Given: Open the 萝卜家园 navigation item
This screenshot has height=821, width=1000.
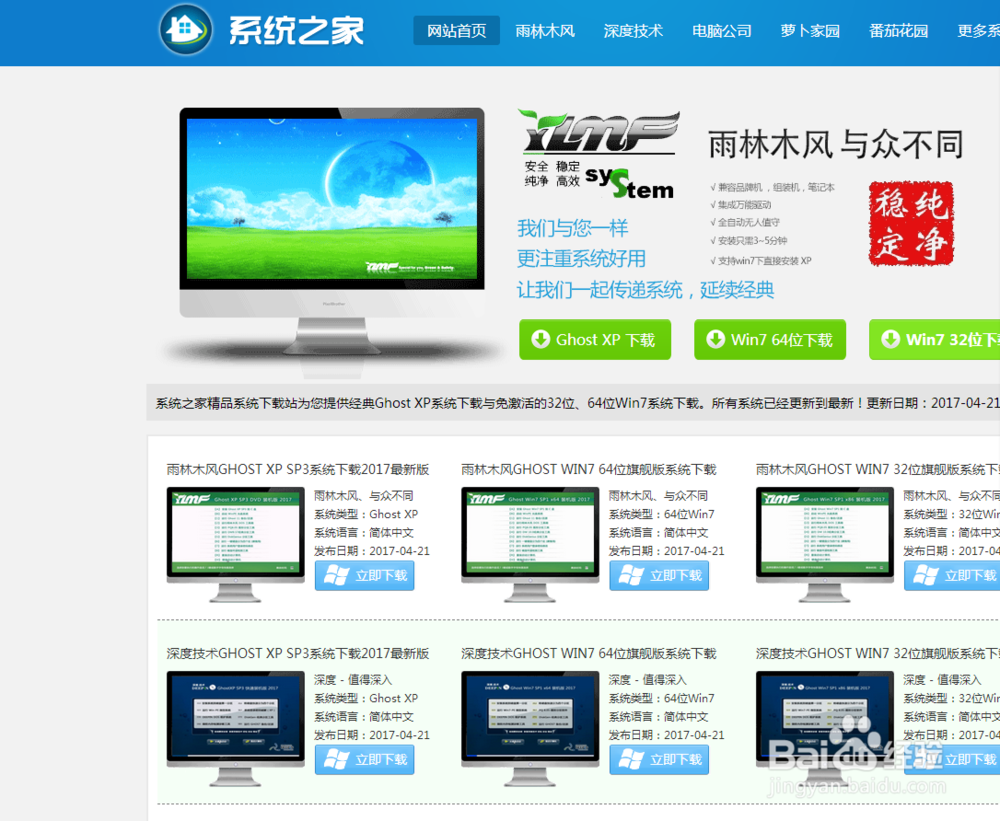Looking at the screenshot, I should click(x=810, y=31).
